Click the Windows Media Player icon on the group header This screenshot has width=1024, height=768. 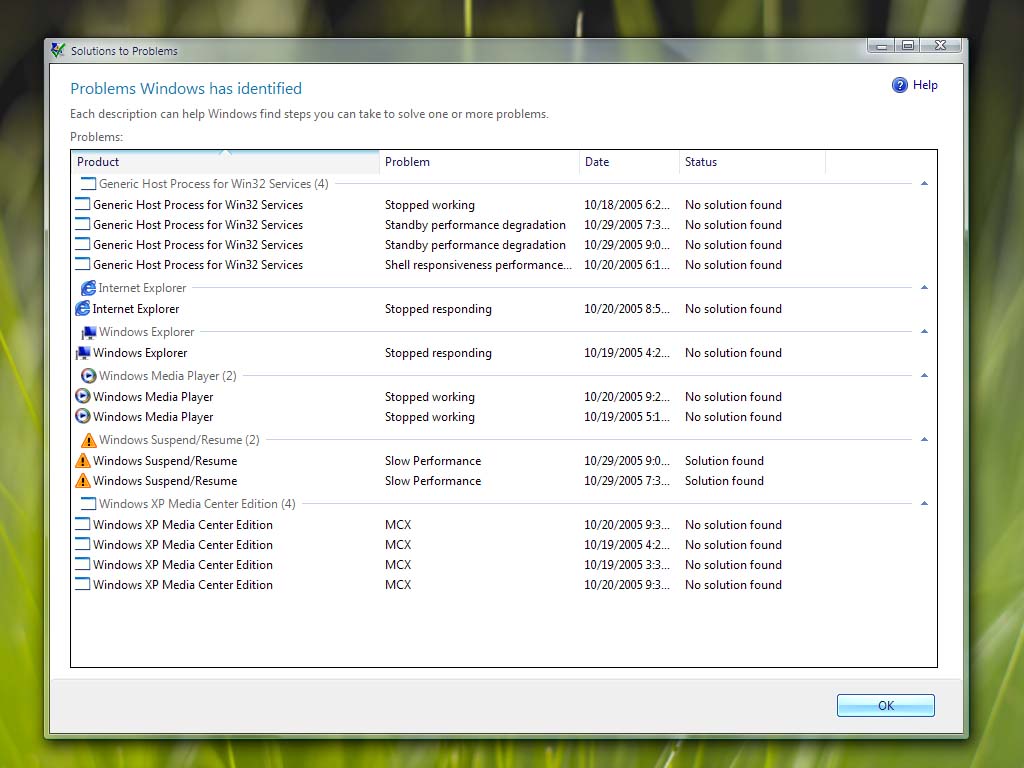[x=87, y=374]
